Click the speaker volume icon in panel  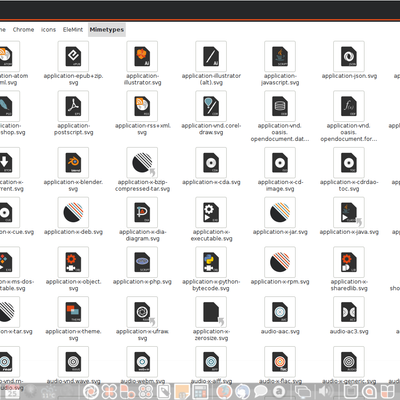click(x=325, y=392)
